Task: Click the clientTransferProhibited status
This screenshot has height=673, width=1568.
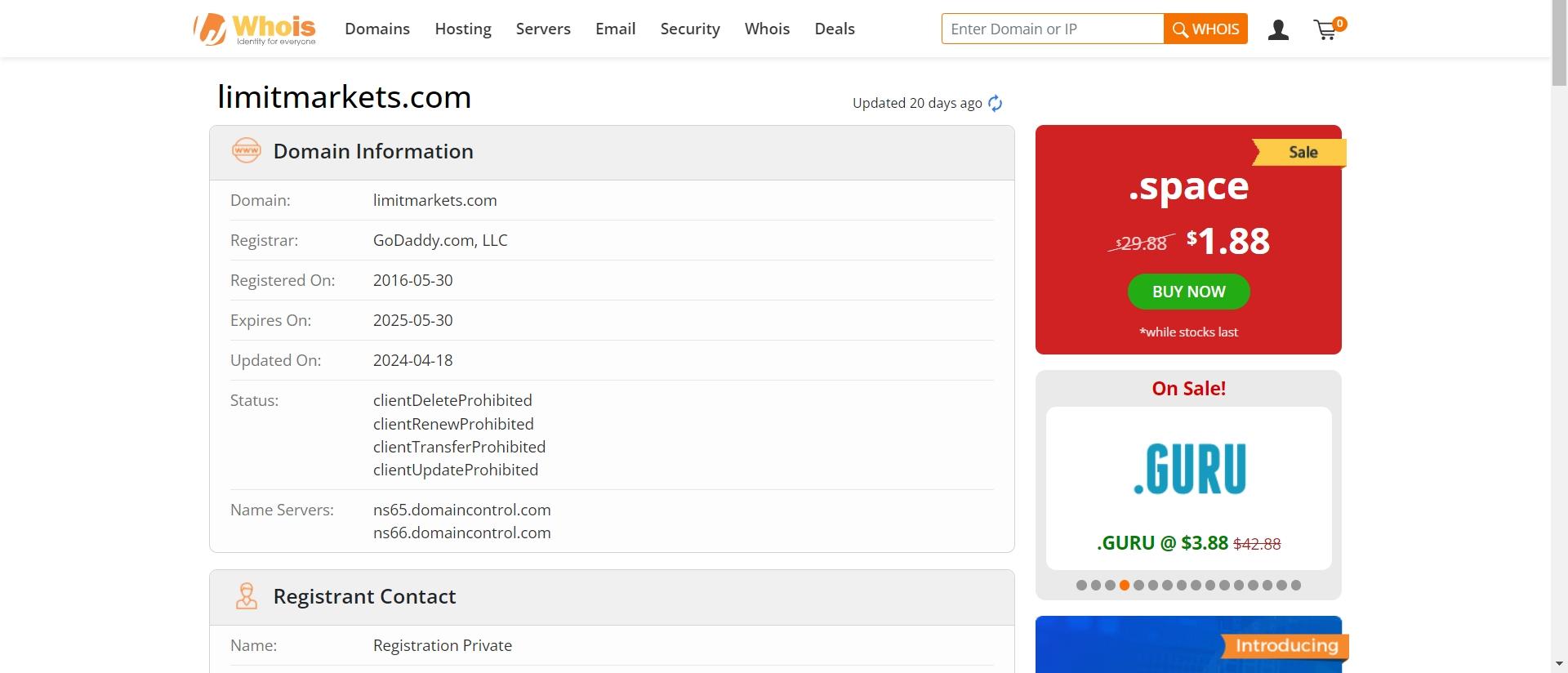Action: (459, 447)
